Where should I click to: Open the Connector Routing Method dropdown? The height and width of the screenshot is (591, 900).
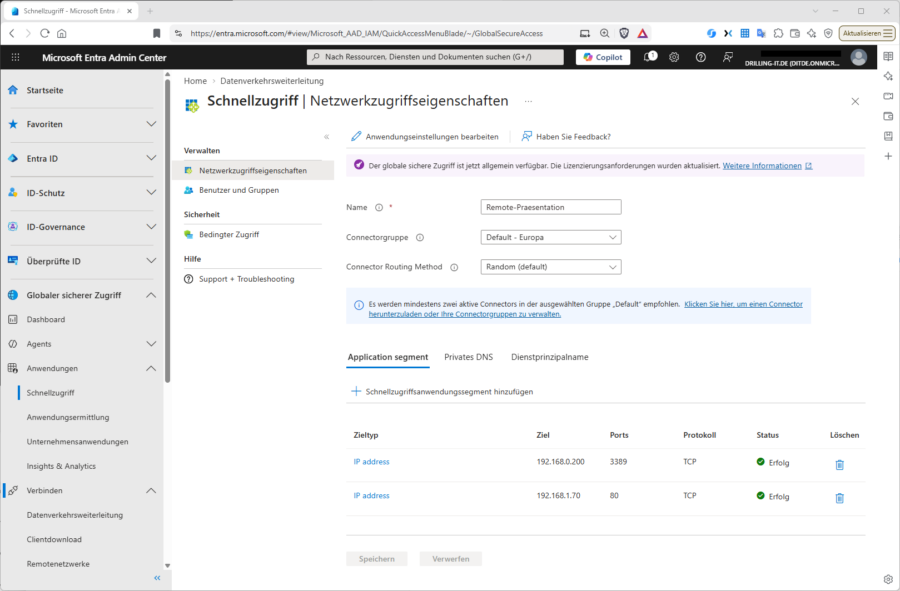pos(550,267)
